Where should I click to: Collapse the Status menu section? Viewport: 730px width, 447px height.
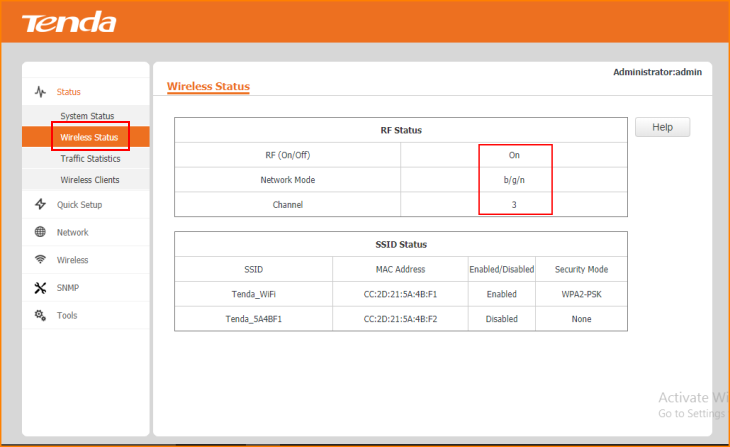tap(69, 92)
